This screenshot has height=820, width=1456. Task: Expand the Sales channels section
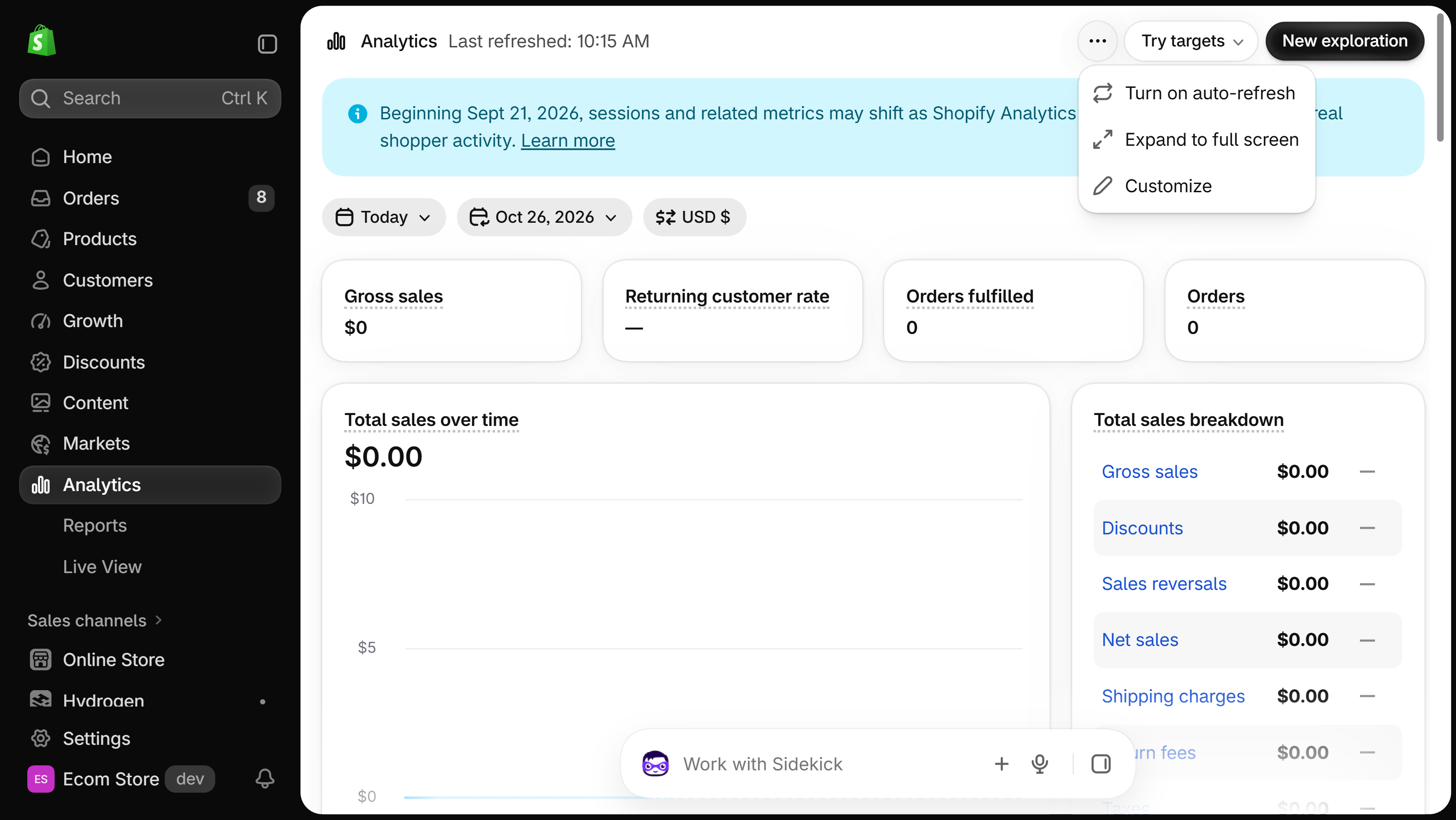coord(94,620)
